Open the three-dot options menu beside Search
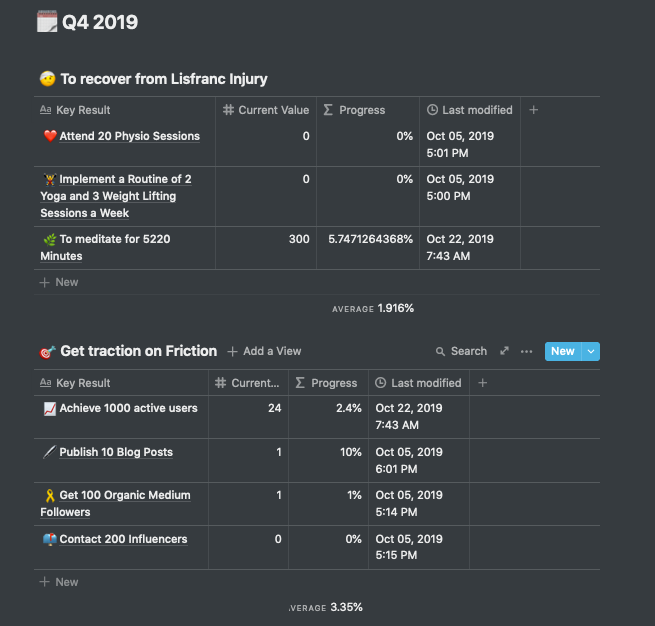The image size is (655, 626). [x=526, y=351]
